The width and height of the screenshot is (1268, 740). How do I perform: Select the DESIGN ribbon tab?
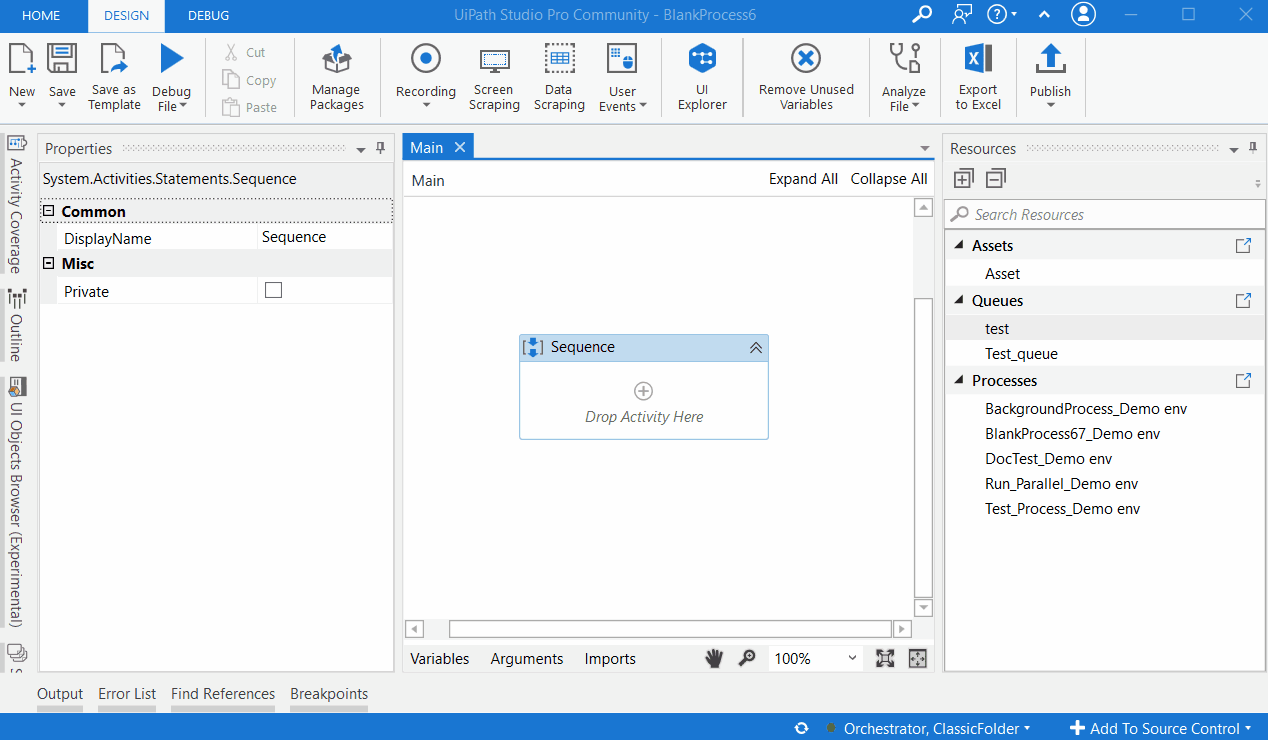126,15
